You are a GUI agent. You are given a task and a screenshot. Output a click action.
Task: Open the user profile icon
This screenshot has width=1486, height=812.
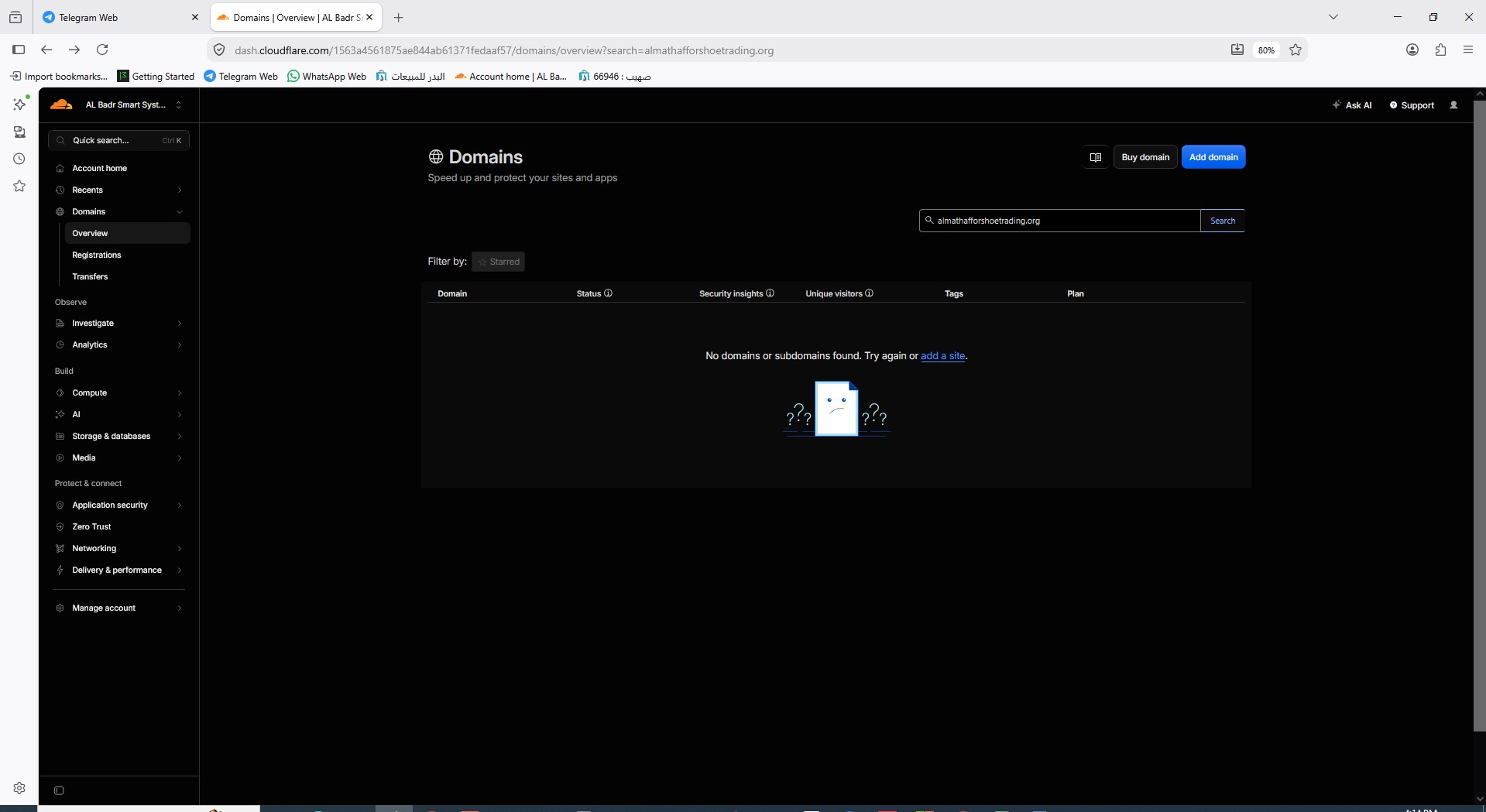[x=1453, y=105]
